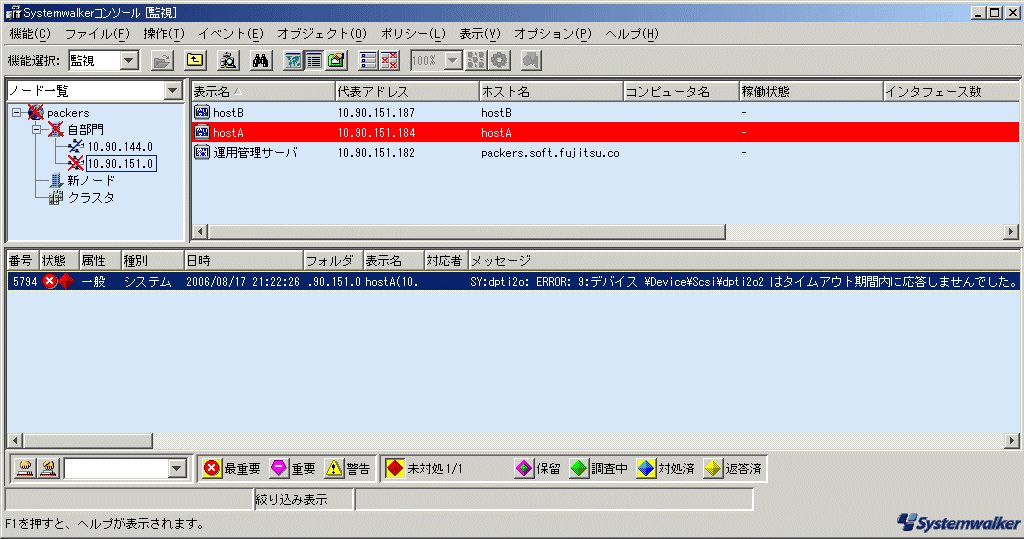Open the ファイル(F) menu
Viewport: 1024px width, 539px height.
tap(97, 34)
